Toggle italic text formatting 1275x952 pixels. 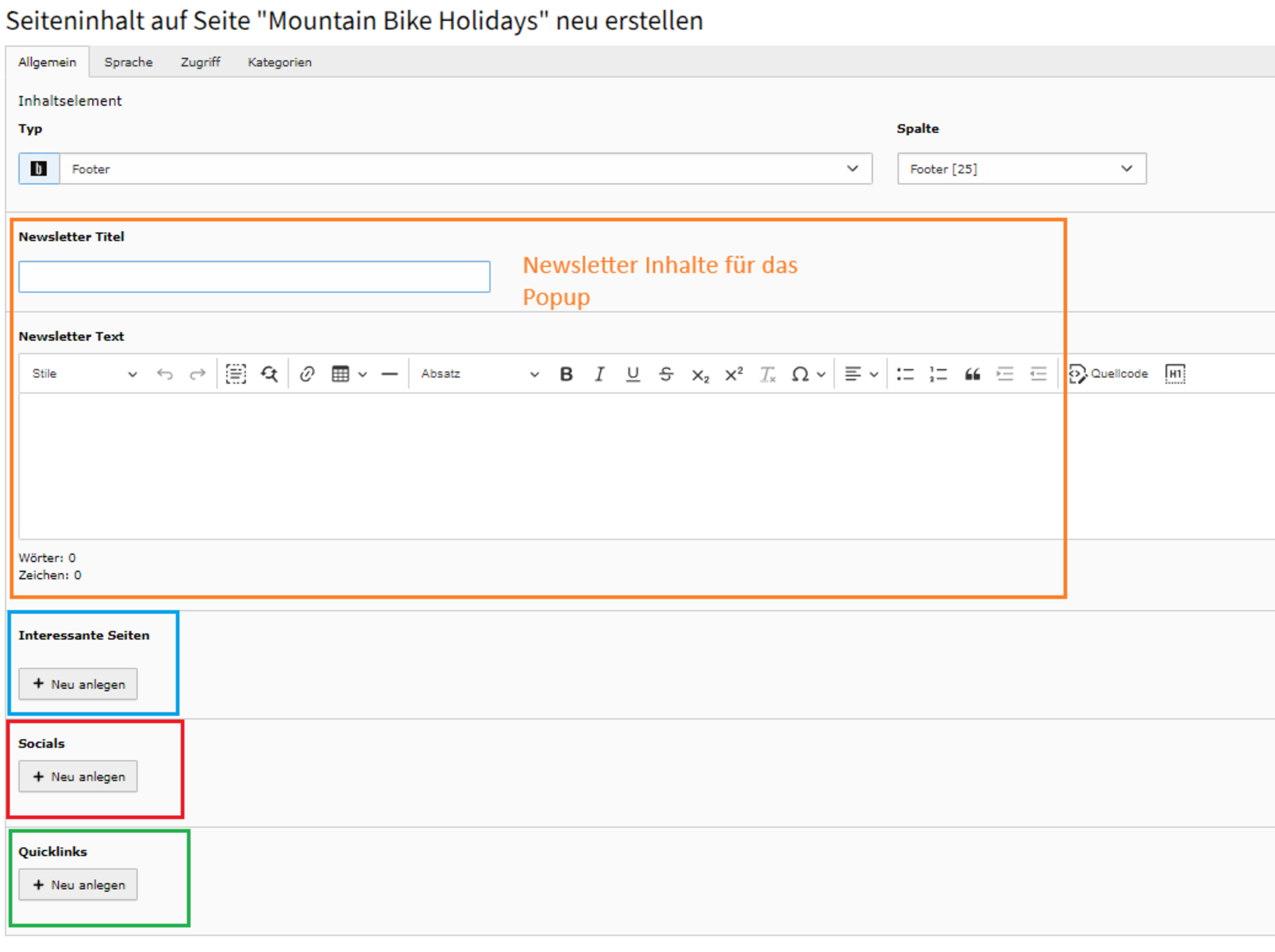point(599,374)
